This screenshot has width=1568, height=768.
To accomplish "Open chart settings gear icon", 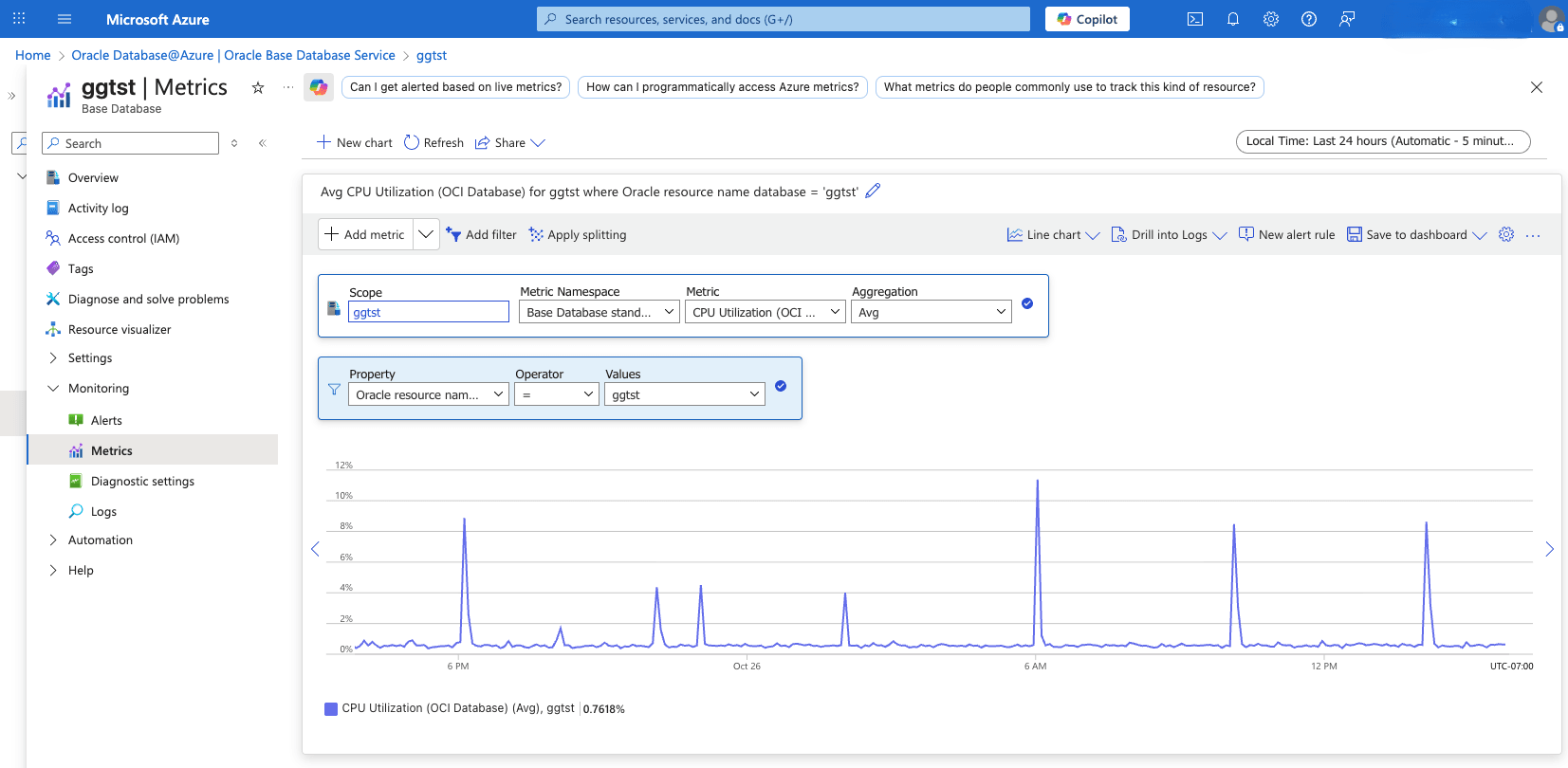I will (x=1506, y=234).
